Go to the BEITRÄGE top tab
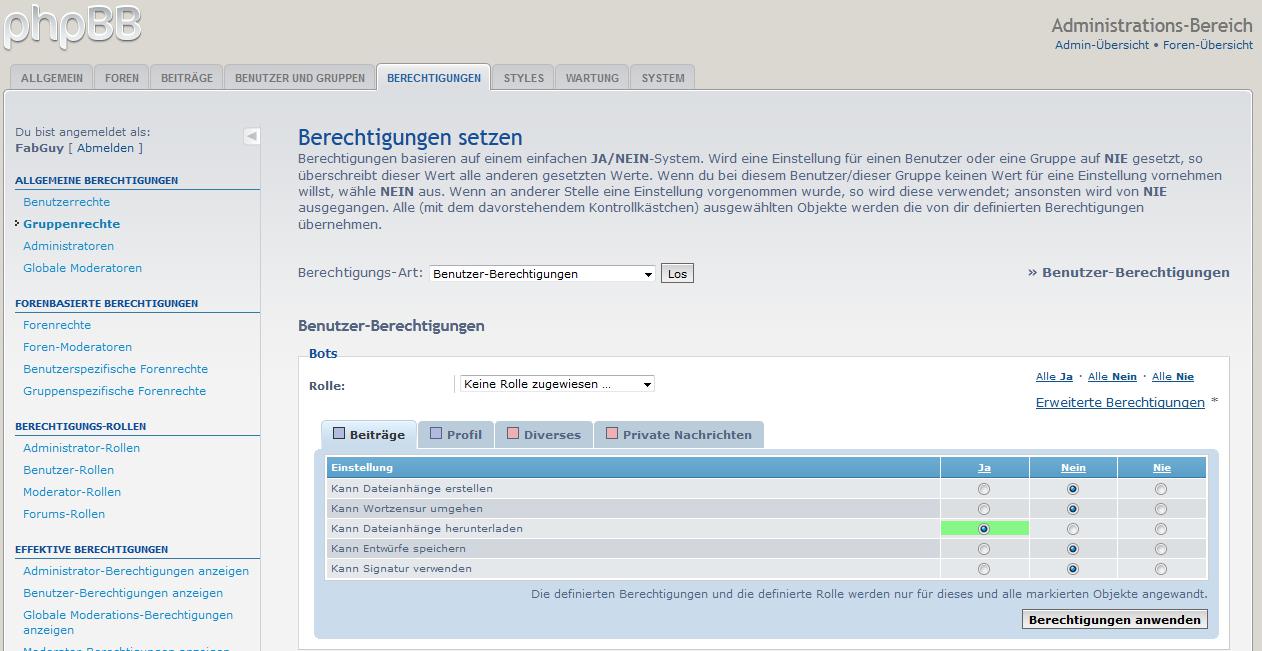 point(187,78)
